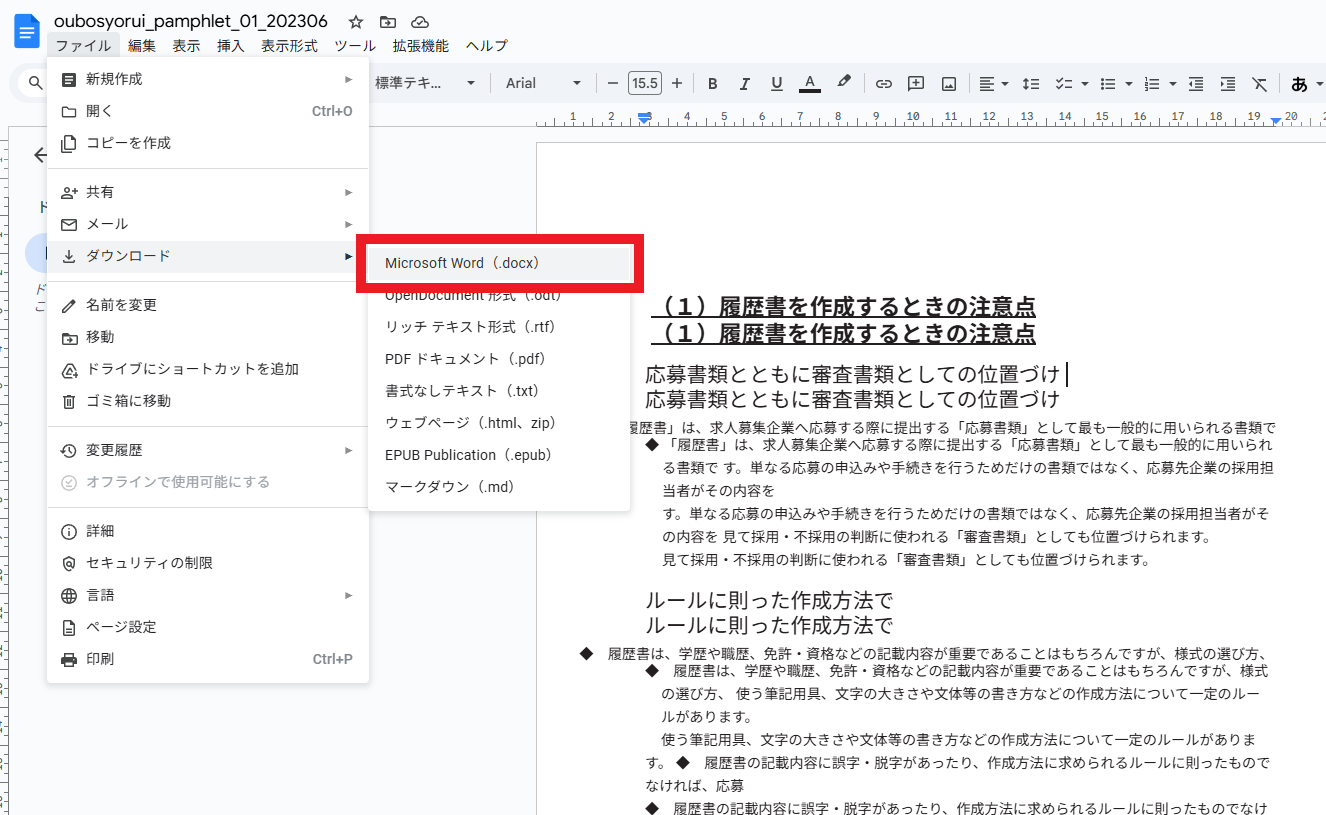1326x815 pixels.
Task: Click the ファイル menu
Action: pyautogui.click(x=83, y=45)
